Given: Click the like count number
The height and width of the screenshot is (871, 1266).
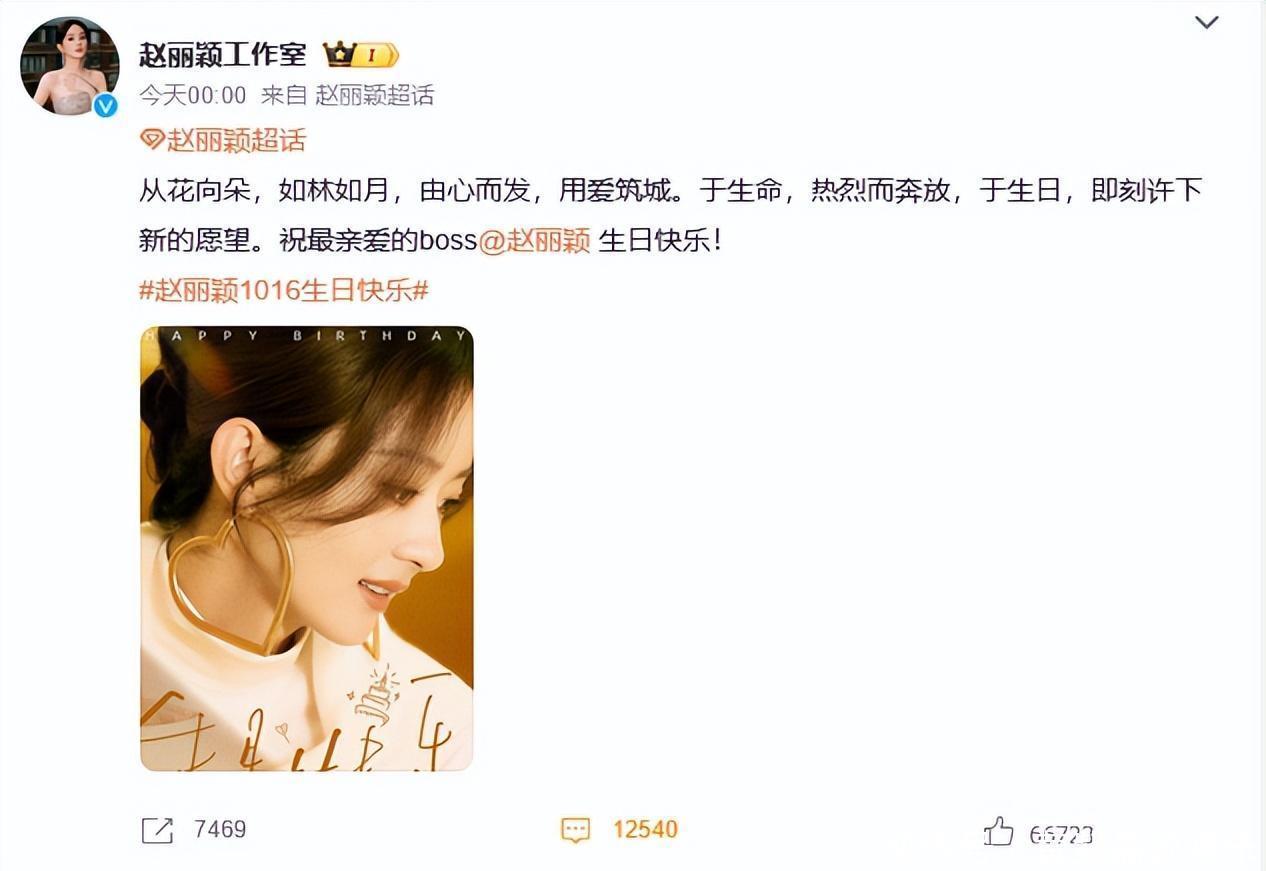Looking at the screenshot, I should (1061, 834).
